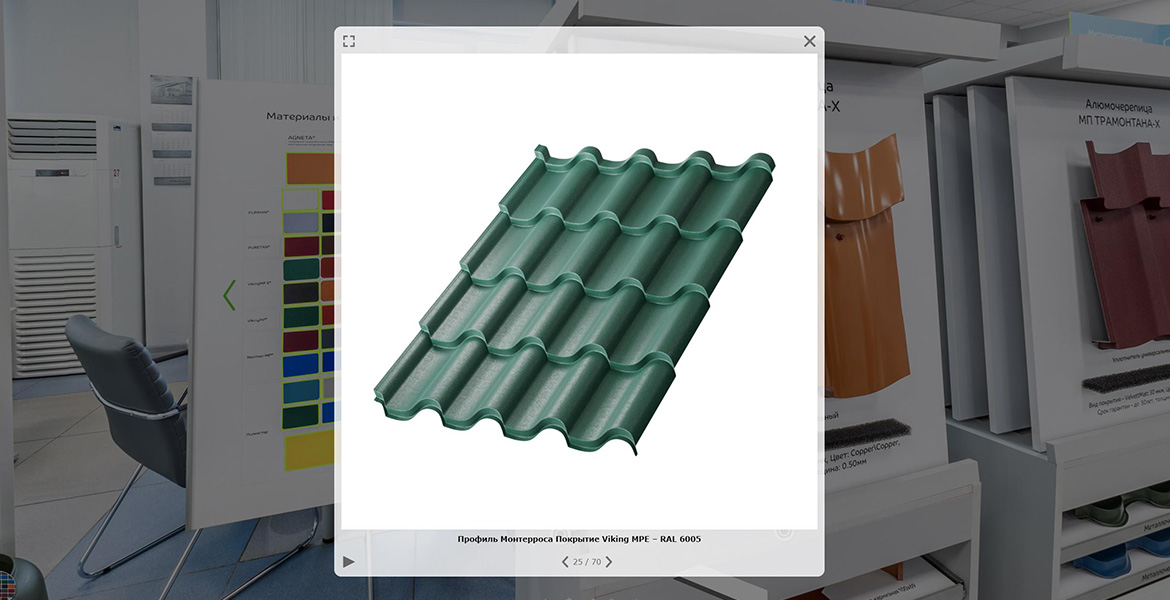Pick the bright blue swatch on the materials board
Image resolution: width=1170 pixels, height=600 pixels.
click(x=300, y=365)
